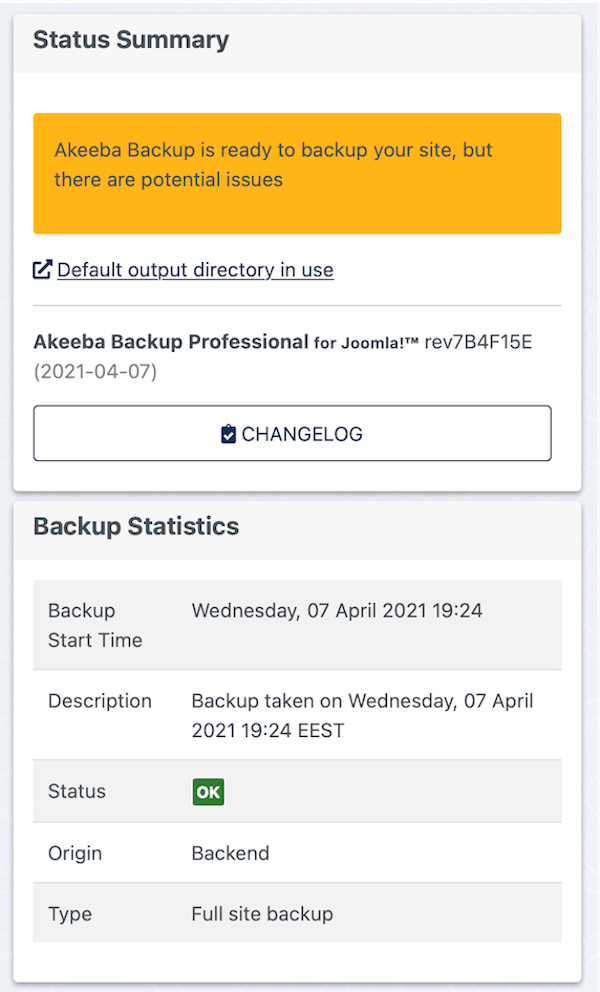Viewport: 600px width, 992px height.
Task: Select the Origin row label
Action: click(75, 853)
